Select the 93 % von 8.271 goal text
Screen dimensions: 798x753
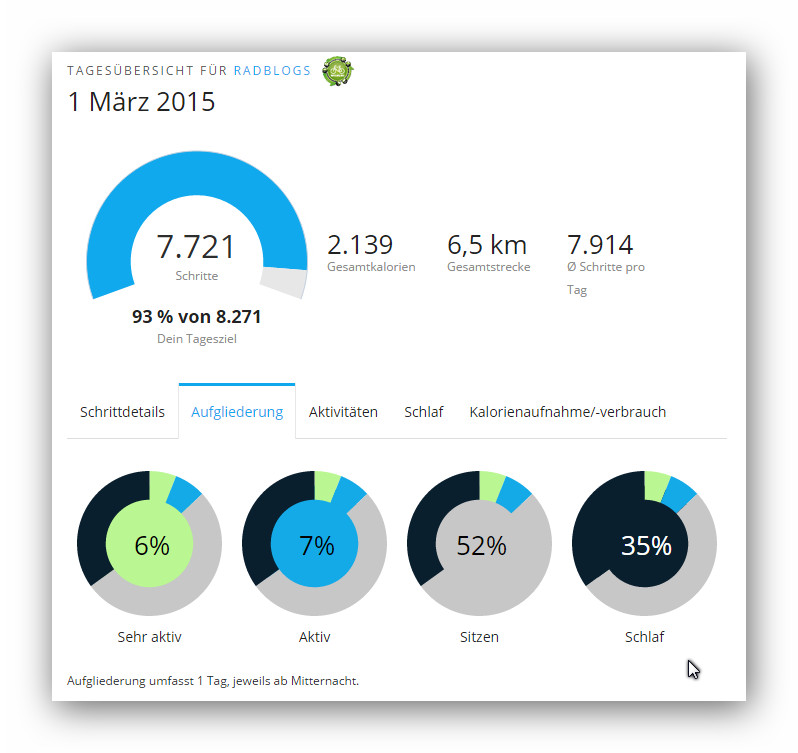(x=196, y=317)
